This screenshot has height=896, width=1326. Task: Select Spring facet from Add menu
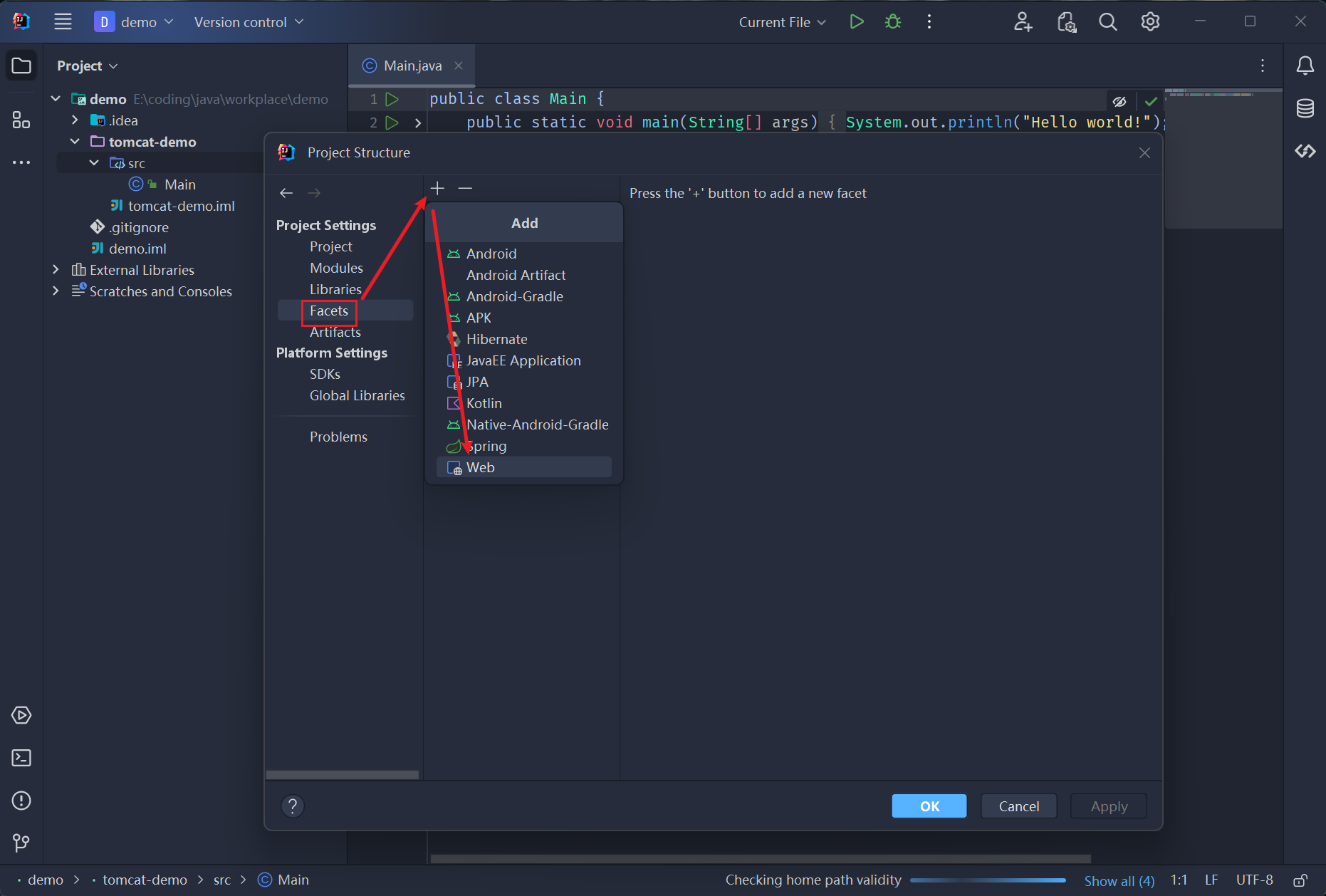tap(524, 446)
